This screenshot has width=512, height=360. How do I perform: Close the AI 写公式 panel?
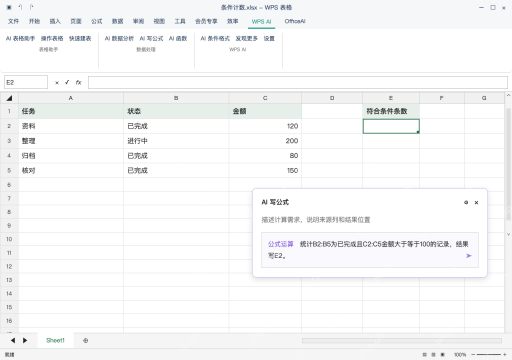[x=476, y=202]
